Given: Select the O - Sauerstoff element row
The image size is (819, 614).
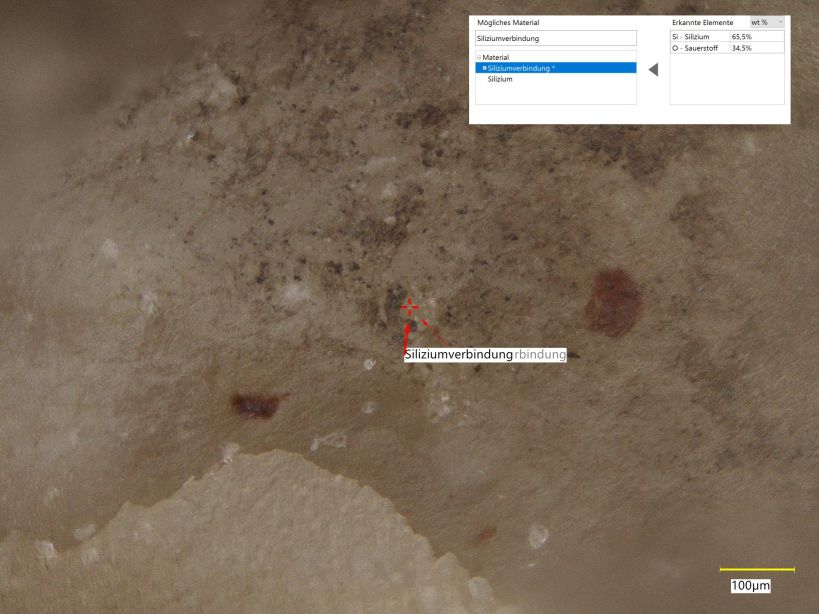Looking at the screenshot, I should [x=699, y=48].
